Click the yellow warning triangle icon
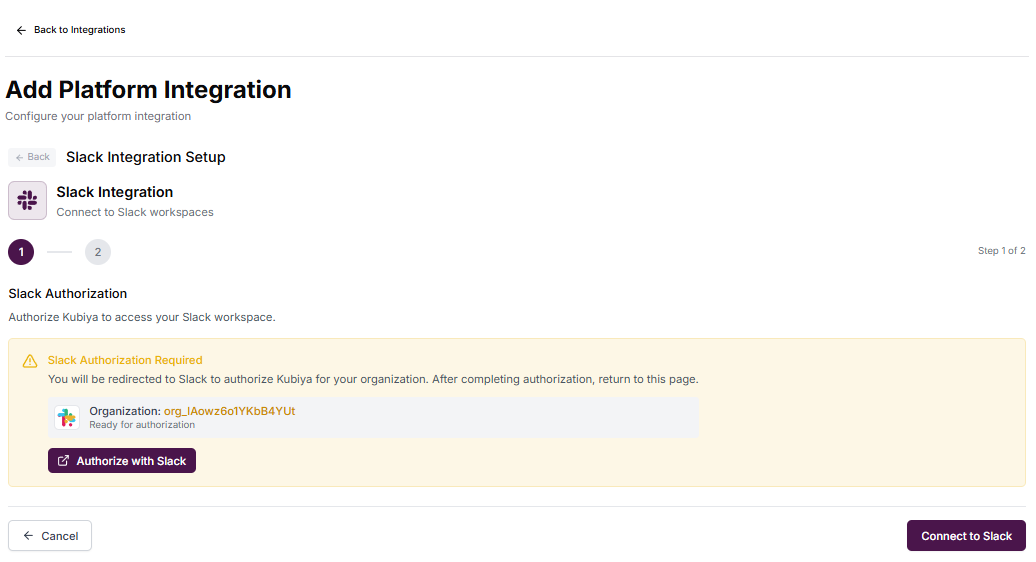1036x562 pixels. [x=30, y=361]
